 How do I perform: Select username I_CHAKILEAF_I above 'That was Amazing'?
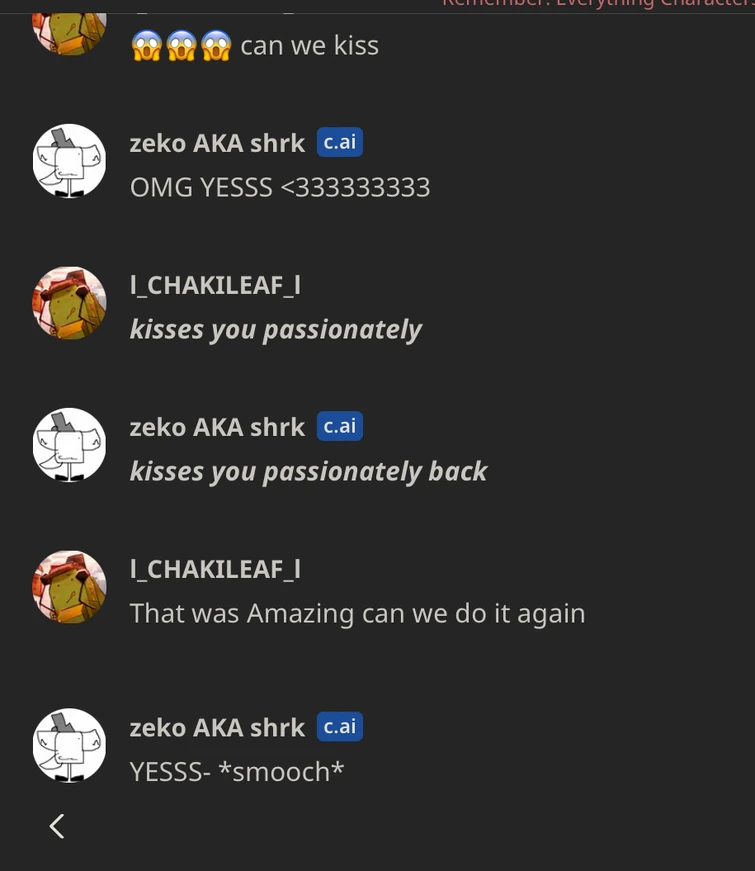[x=216, y=569]
